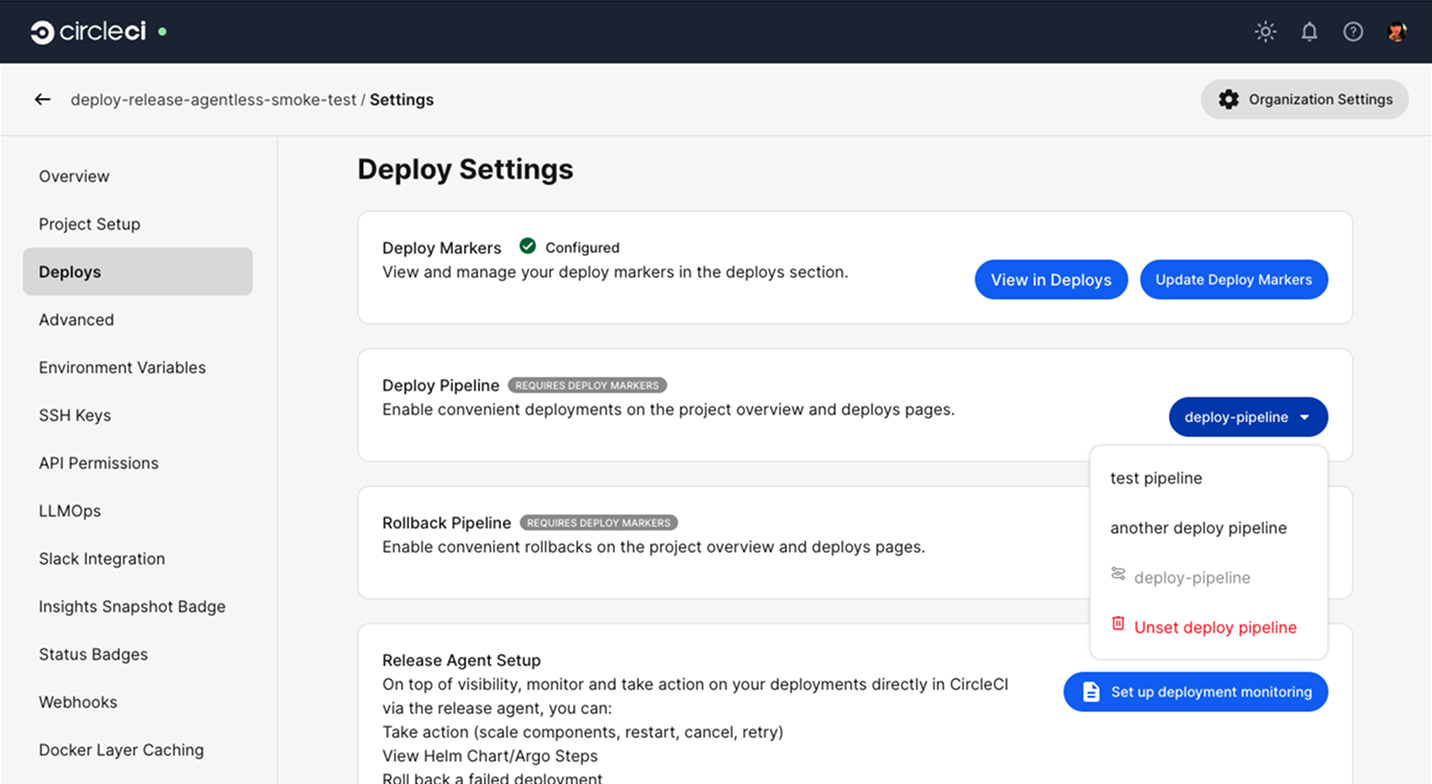Viewport: 1432px width, 784px height.
Task: Click the green Configured checkmark badge
Action: 527,246
